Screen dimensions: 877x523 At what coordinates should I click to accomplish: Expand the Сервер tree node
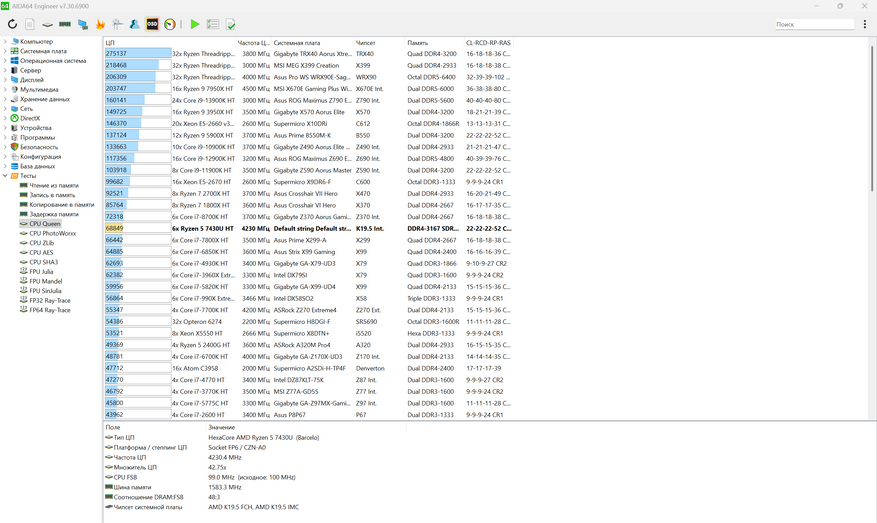5,70
